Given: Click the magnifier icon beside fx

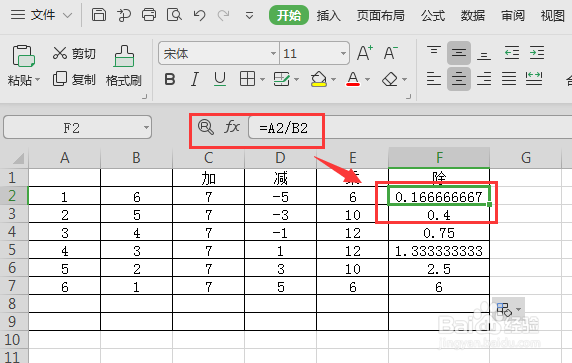Looking at the screenshot, I should click(206, 127).
